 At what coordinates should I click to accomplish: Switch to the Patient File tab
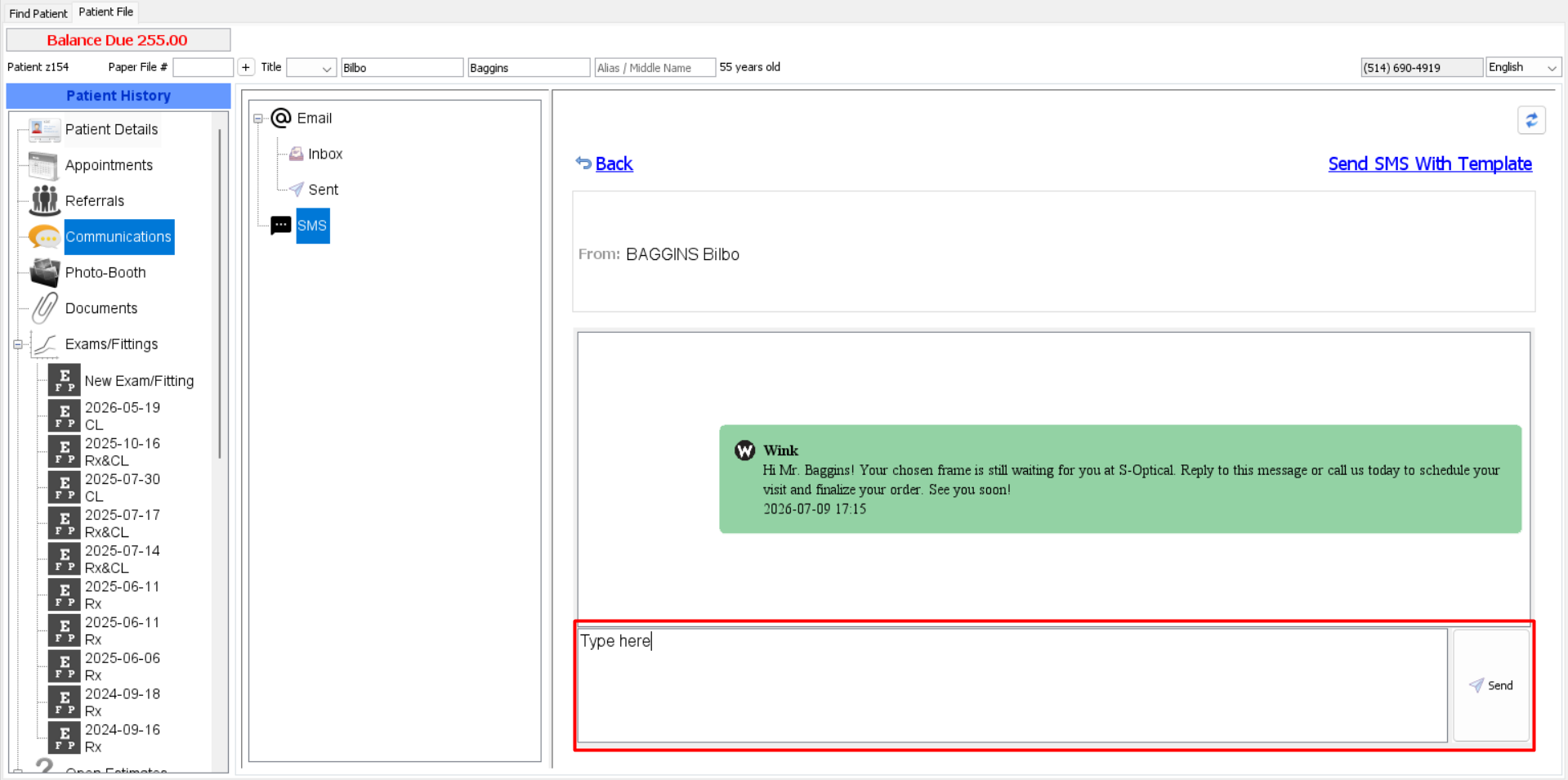coord(105,12)
